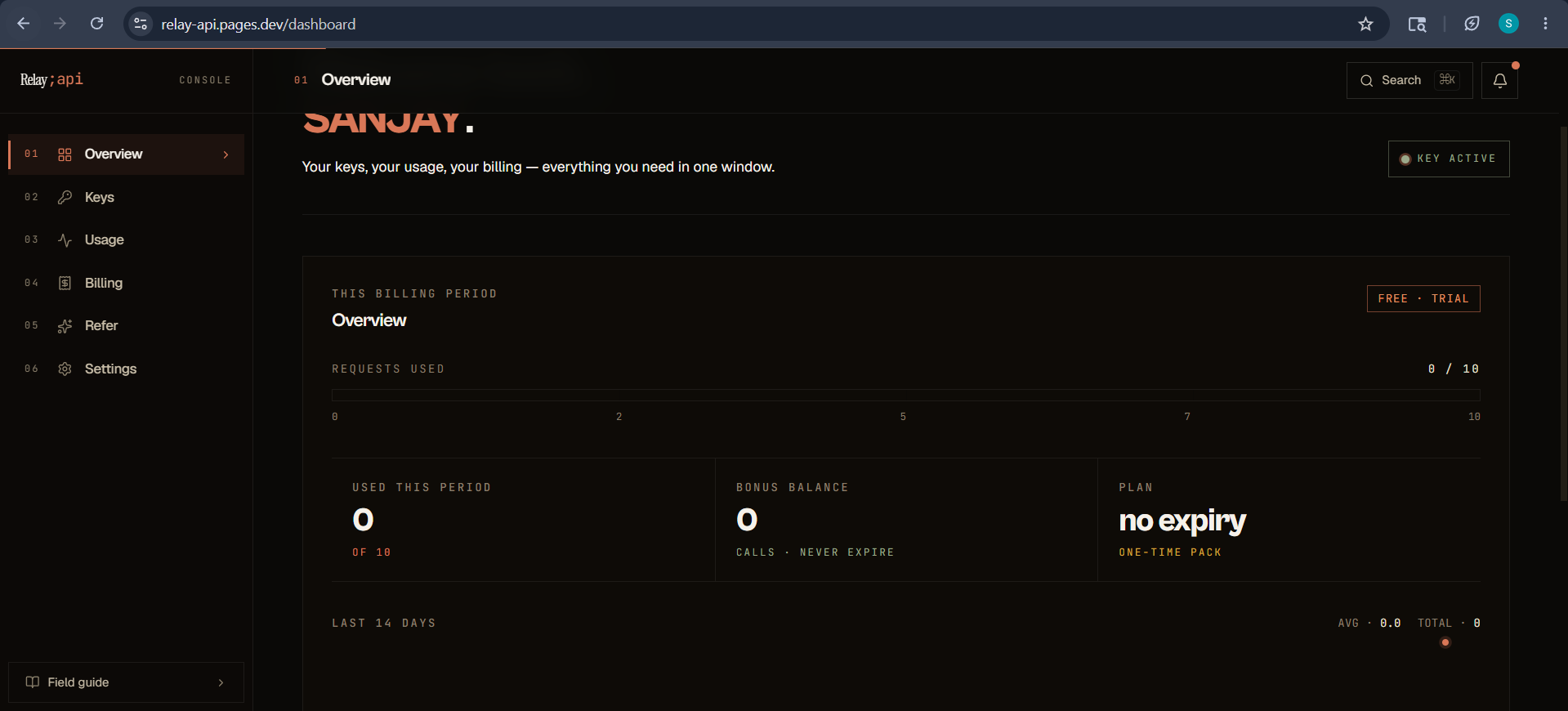Open the browser extension shield icon
Screen dimensions: 1568x711
click(x=1472, y=24)
